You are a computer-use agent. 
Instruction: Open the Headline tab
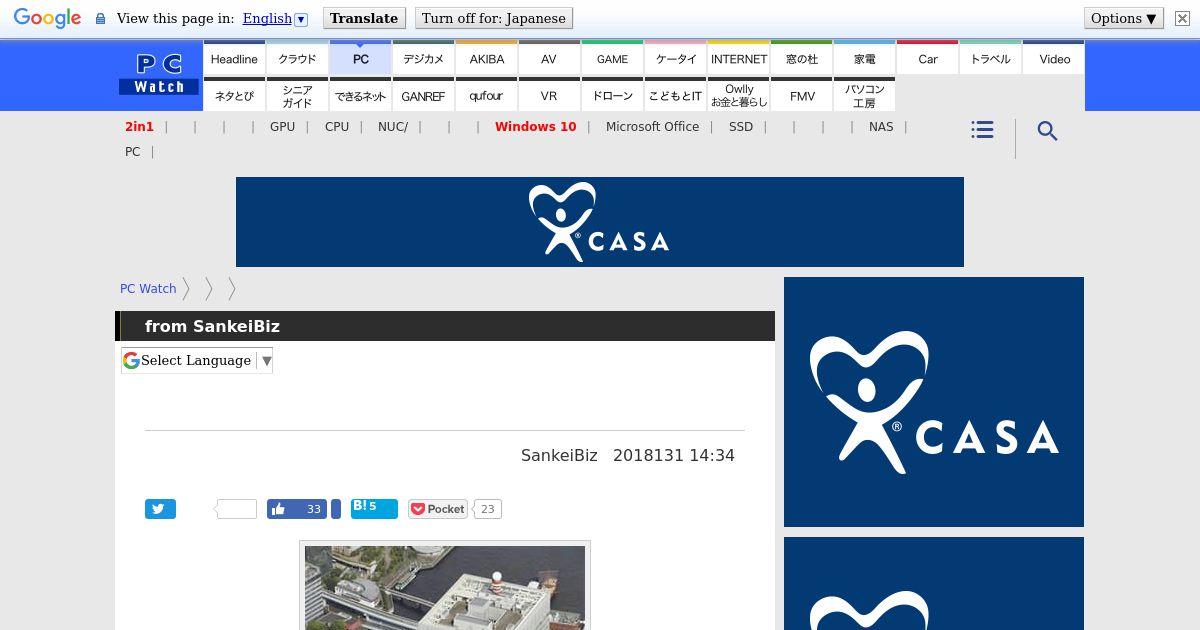tap(234, 58)
